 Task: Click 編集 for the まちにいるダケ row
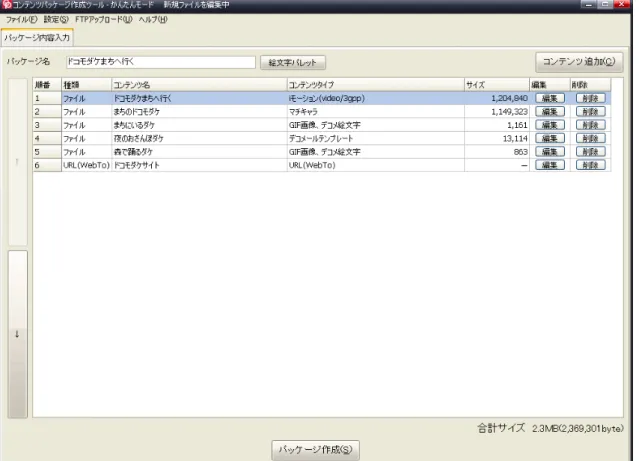[x=549, y=125]
